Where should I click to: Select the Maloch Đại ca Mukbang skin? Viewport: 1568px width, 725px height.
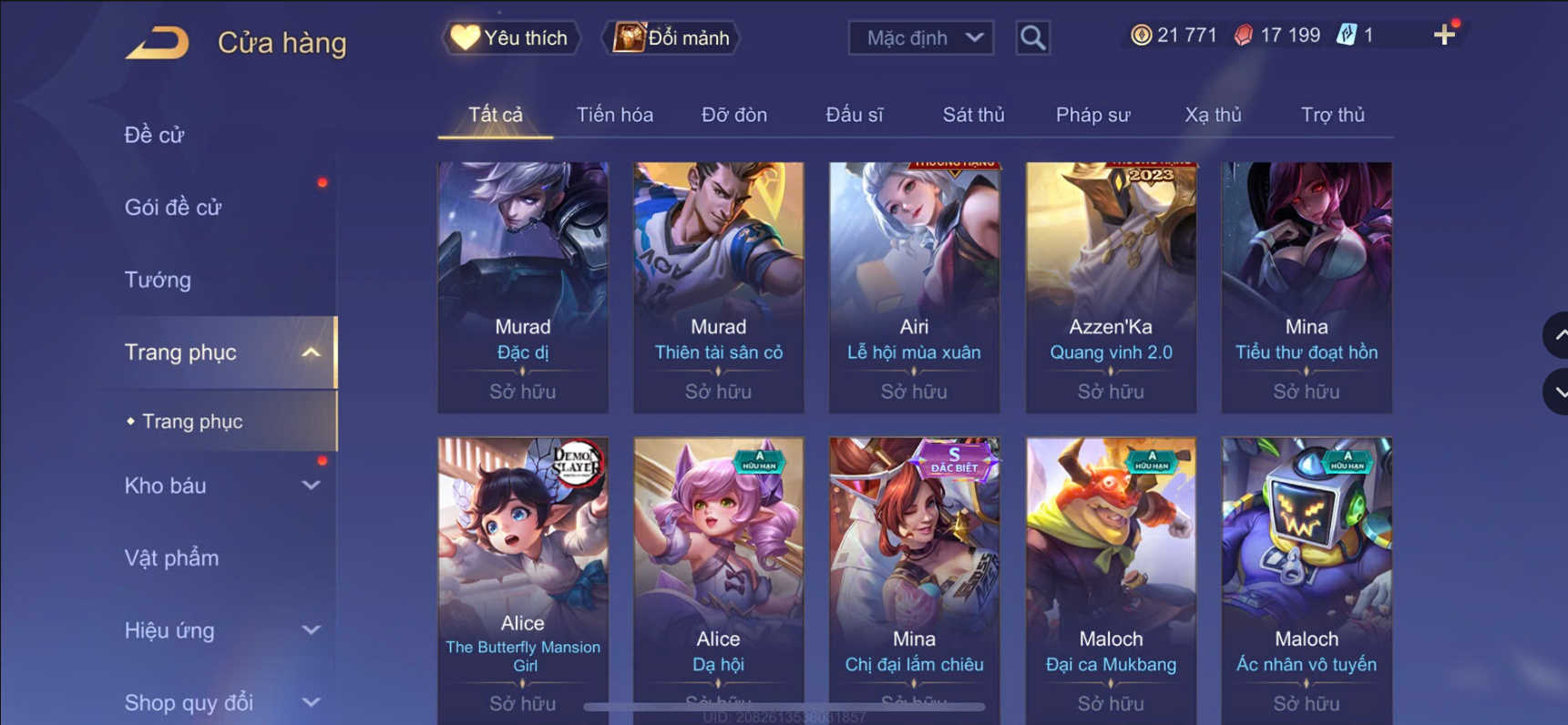tap(1111, 580)
